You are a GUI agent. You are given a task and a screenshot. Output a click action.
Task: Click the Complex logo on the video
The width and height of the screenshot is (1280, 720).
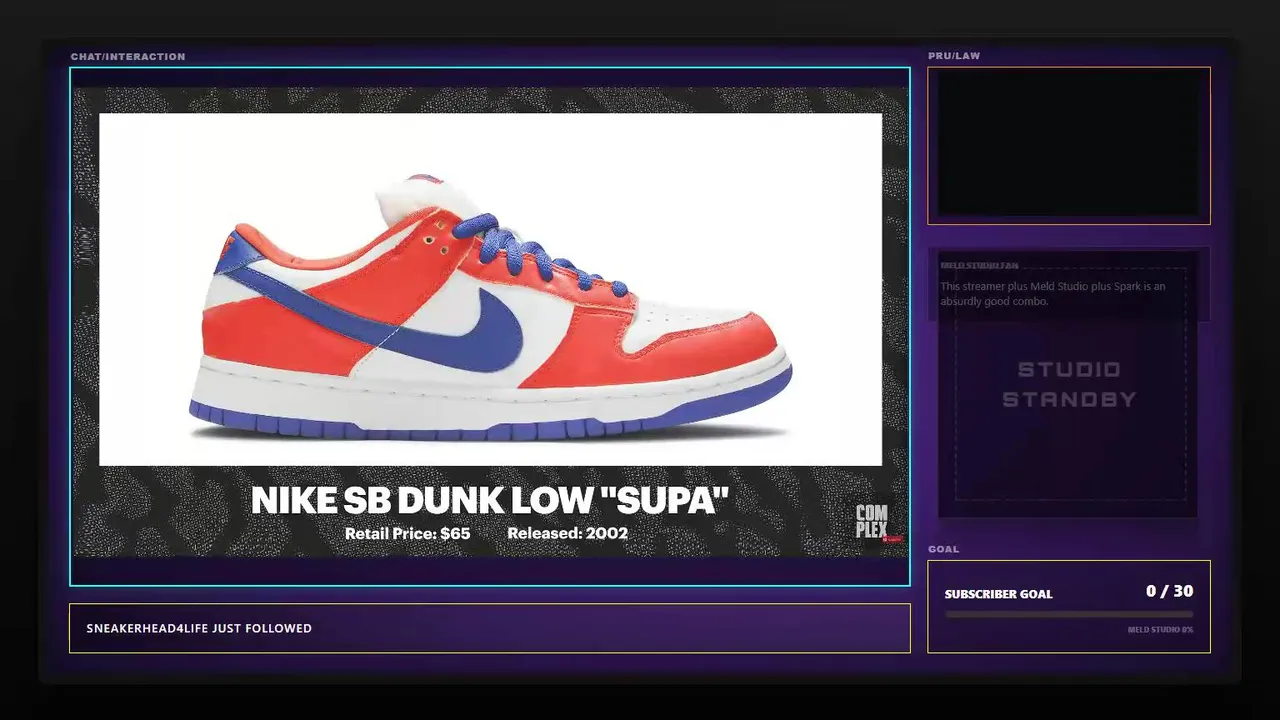873,522
